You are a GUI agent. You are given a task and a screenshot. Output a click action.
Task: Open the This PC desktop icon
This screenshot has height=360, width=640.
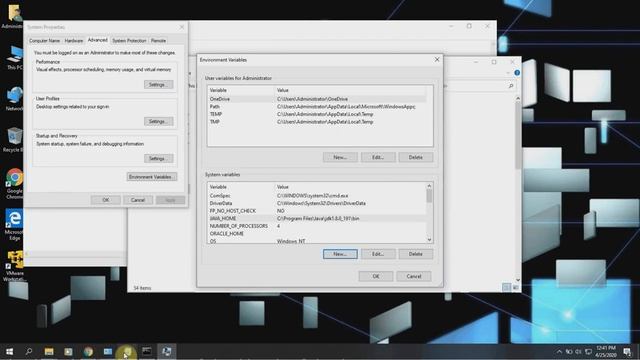pos(14,58)
